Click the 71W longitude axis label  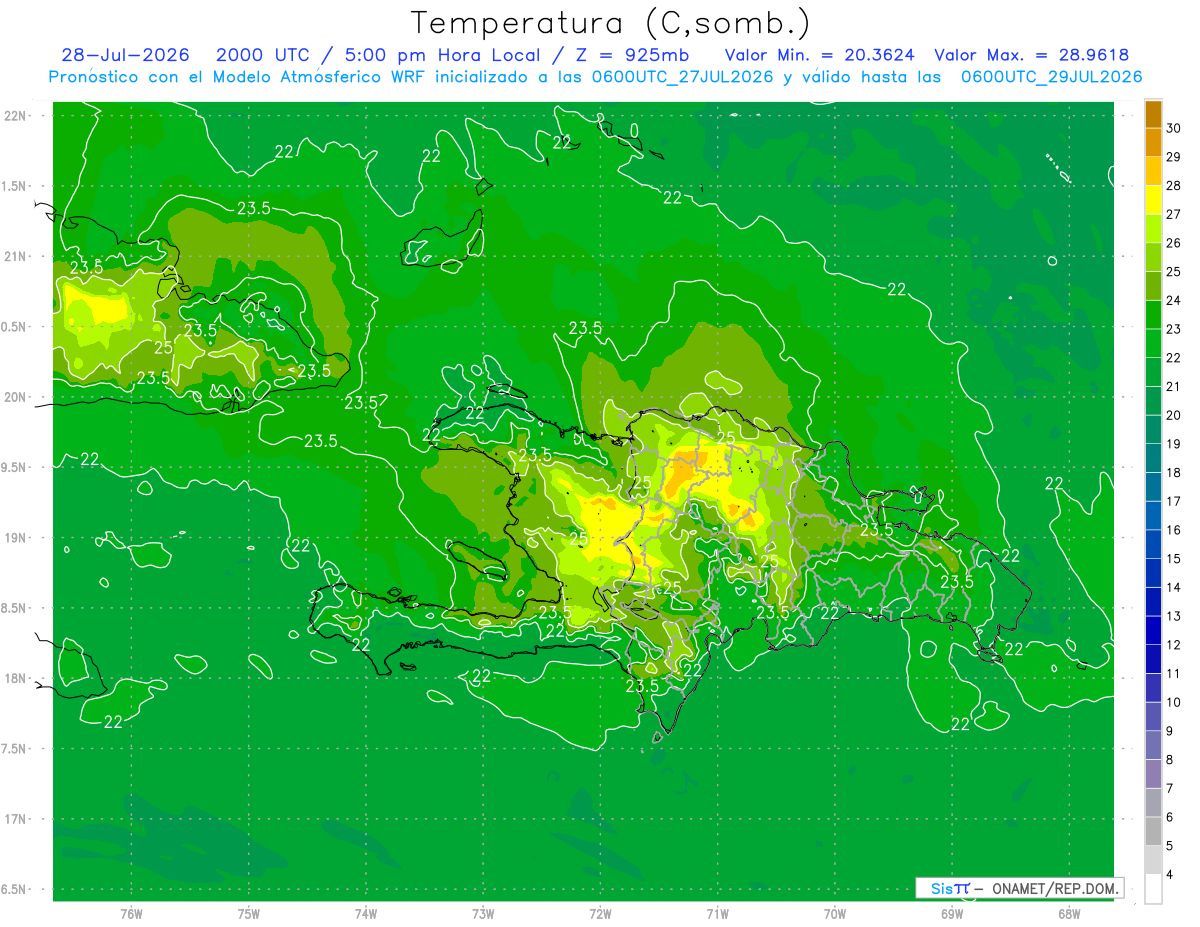pyautogui.click(x=717, y=913)
